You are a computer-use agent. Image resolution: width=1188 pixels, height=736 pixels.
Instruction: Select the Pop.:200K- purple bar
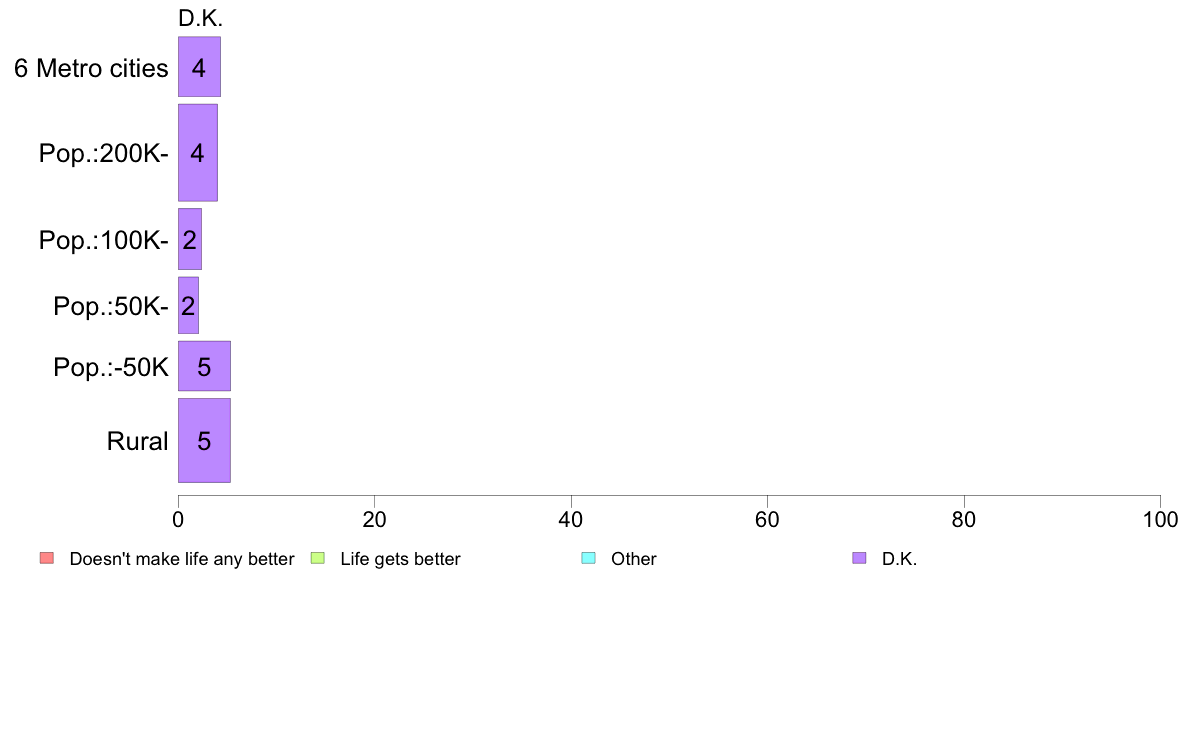[x=198, y=152]
